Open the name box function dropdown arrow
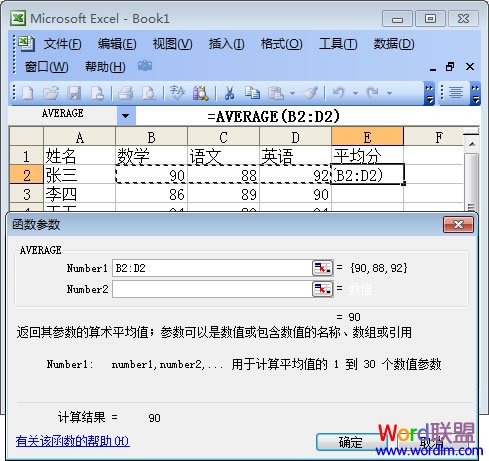Viewport: 489px width, 461px height. pos(126,116)
